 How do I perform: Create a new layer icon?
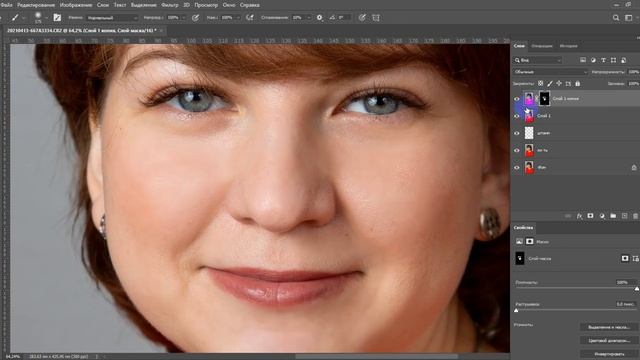pos(624,216)
